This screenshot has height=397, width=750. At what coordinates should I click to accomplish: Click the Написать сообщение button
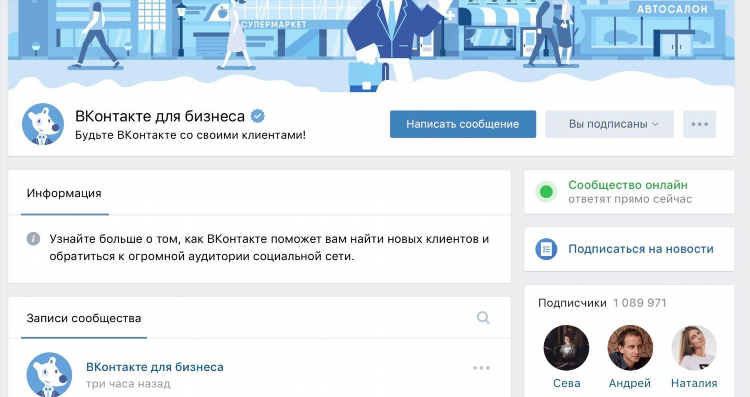coord(463,124)
